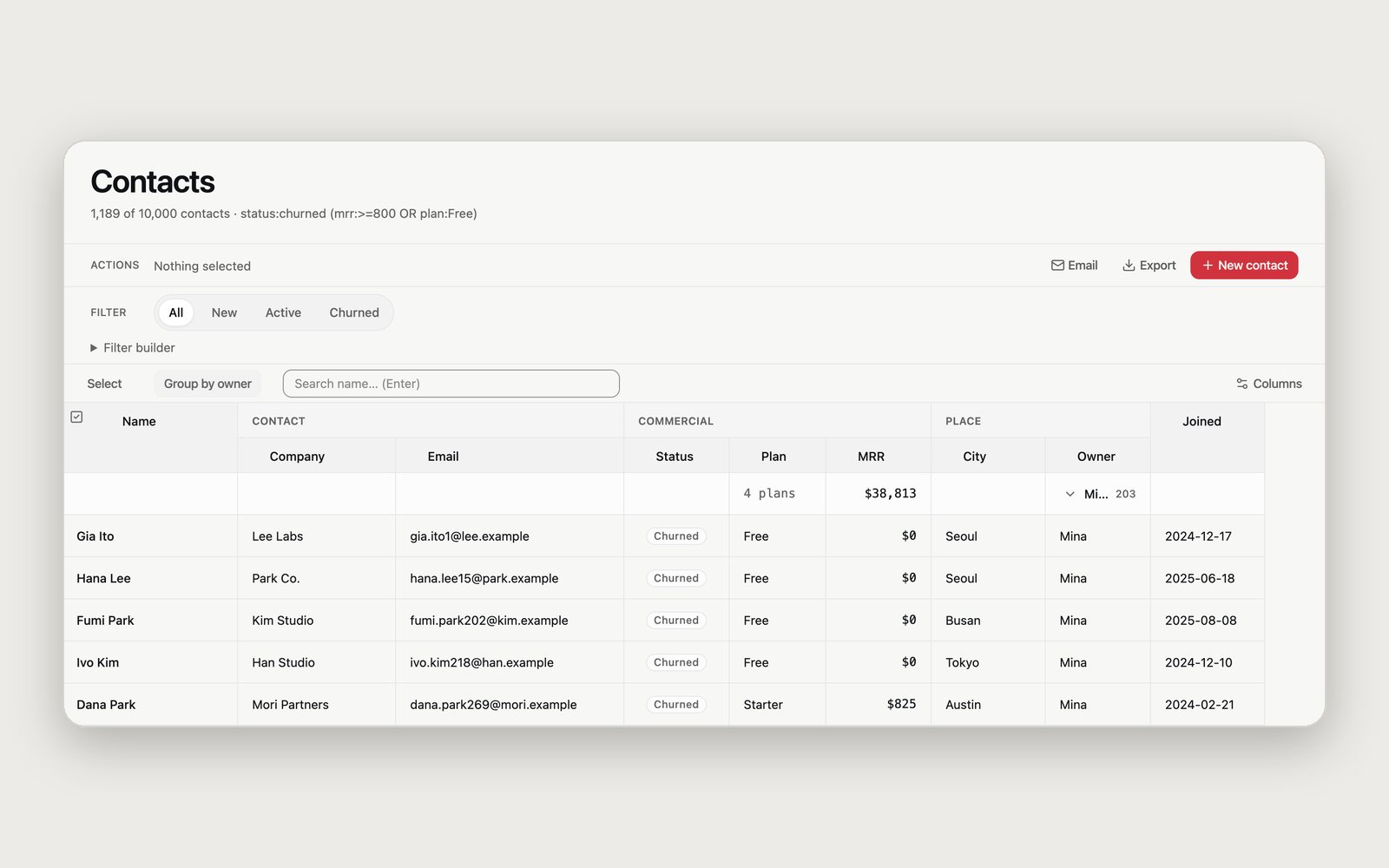Click the Select button
The height and width of the screenshot is (868, 1389).
pos(104,384)
